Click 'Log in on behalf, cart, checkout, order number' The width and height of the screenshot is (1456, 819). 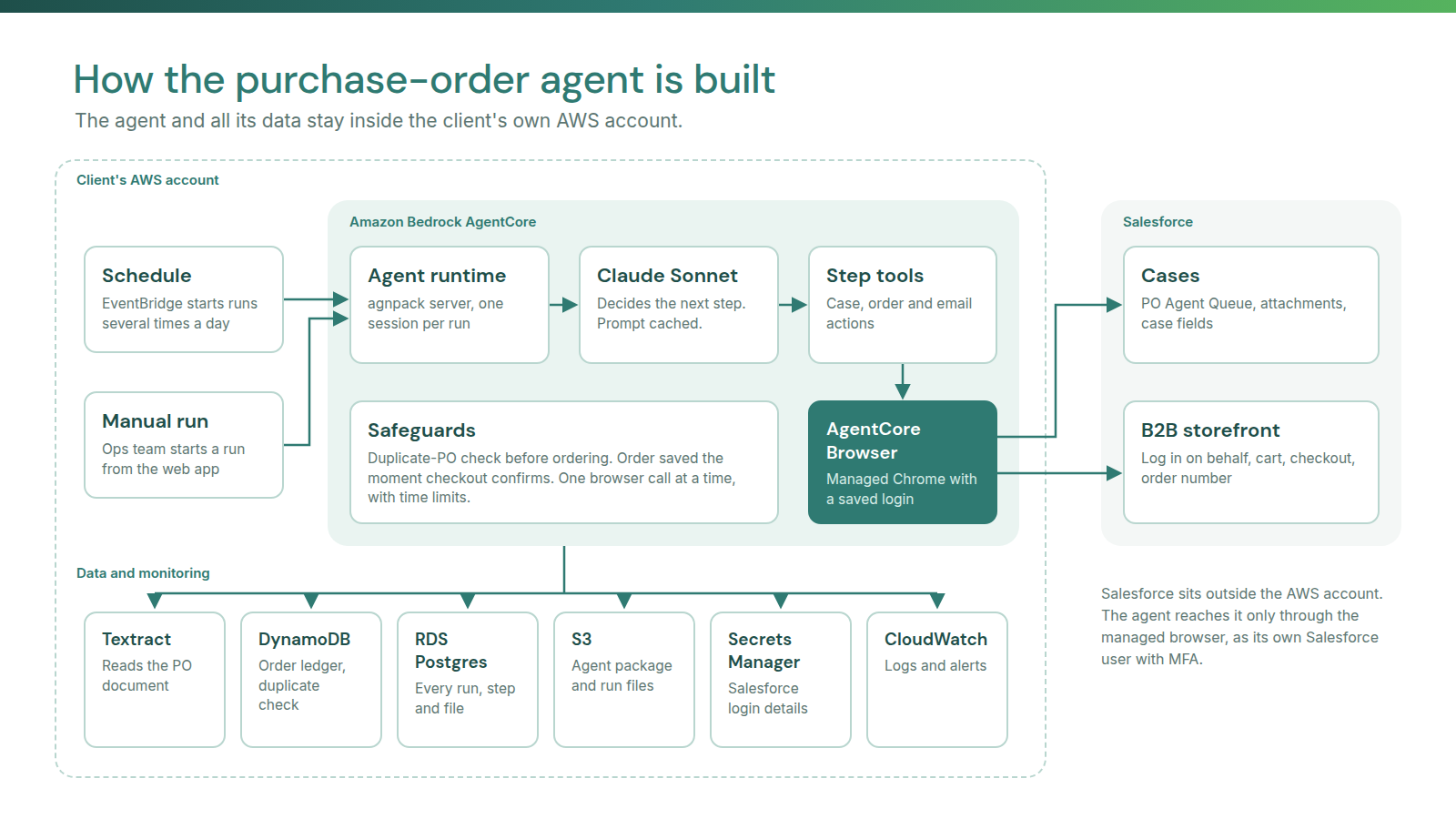[1248, 468]
